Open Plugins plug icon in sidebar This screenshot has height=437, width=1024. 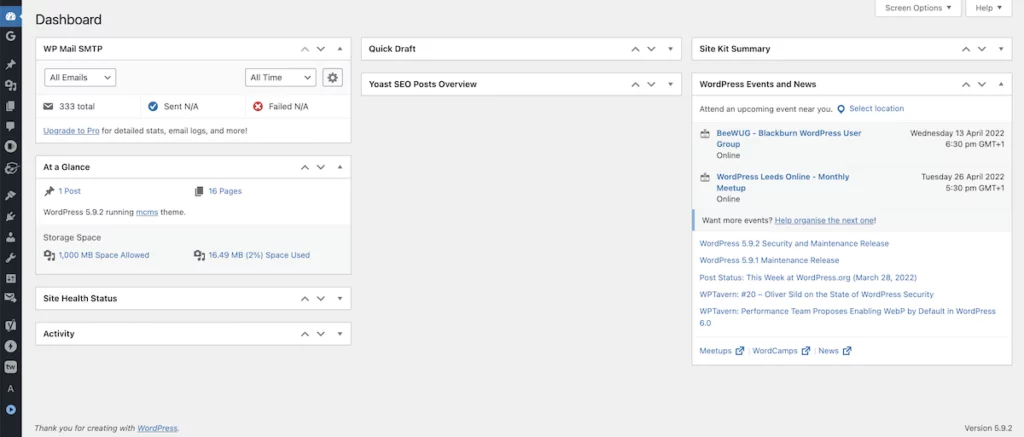10,216
